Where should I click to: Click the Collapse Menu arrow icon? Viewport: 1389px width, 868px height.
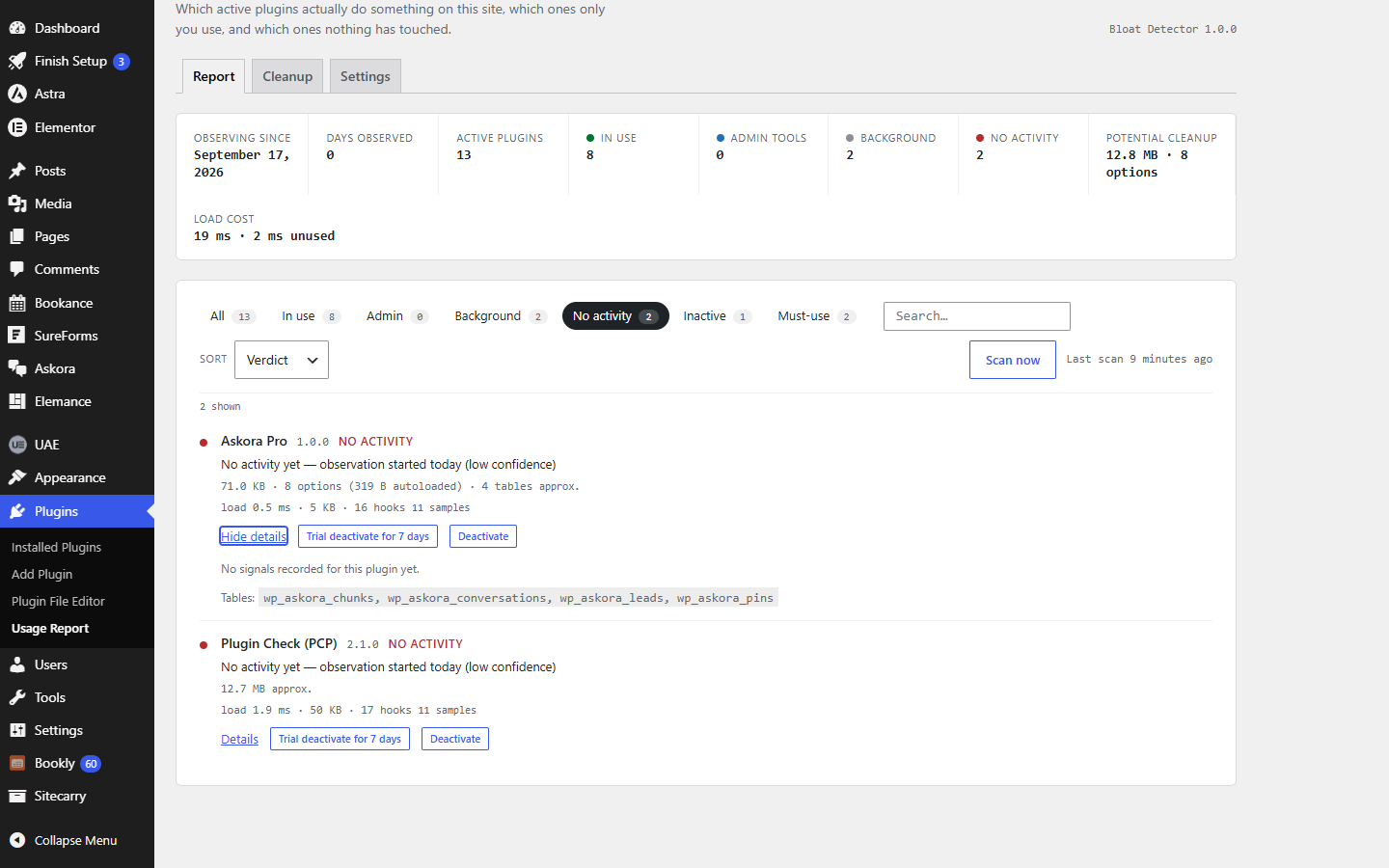[17, 840]
